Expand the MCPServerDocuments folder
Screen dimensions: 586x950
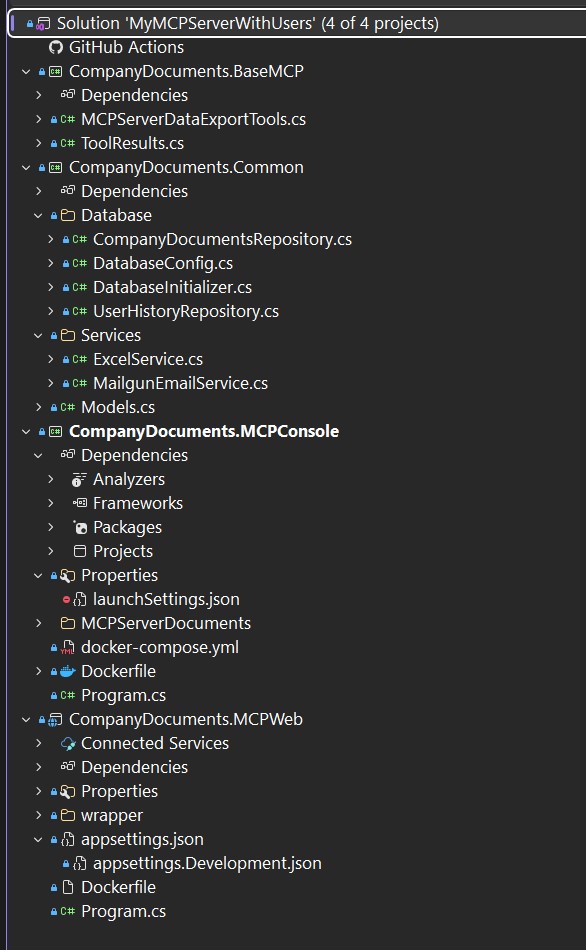tap(38, 623)
